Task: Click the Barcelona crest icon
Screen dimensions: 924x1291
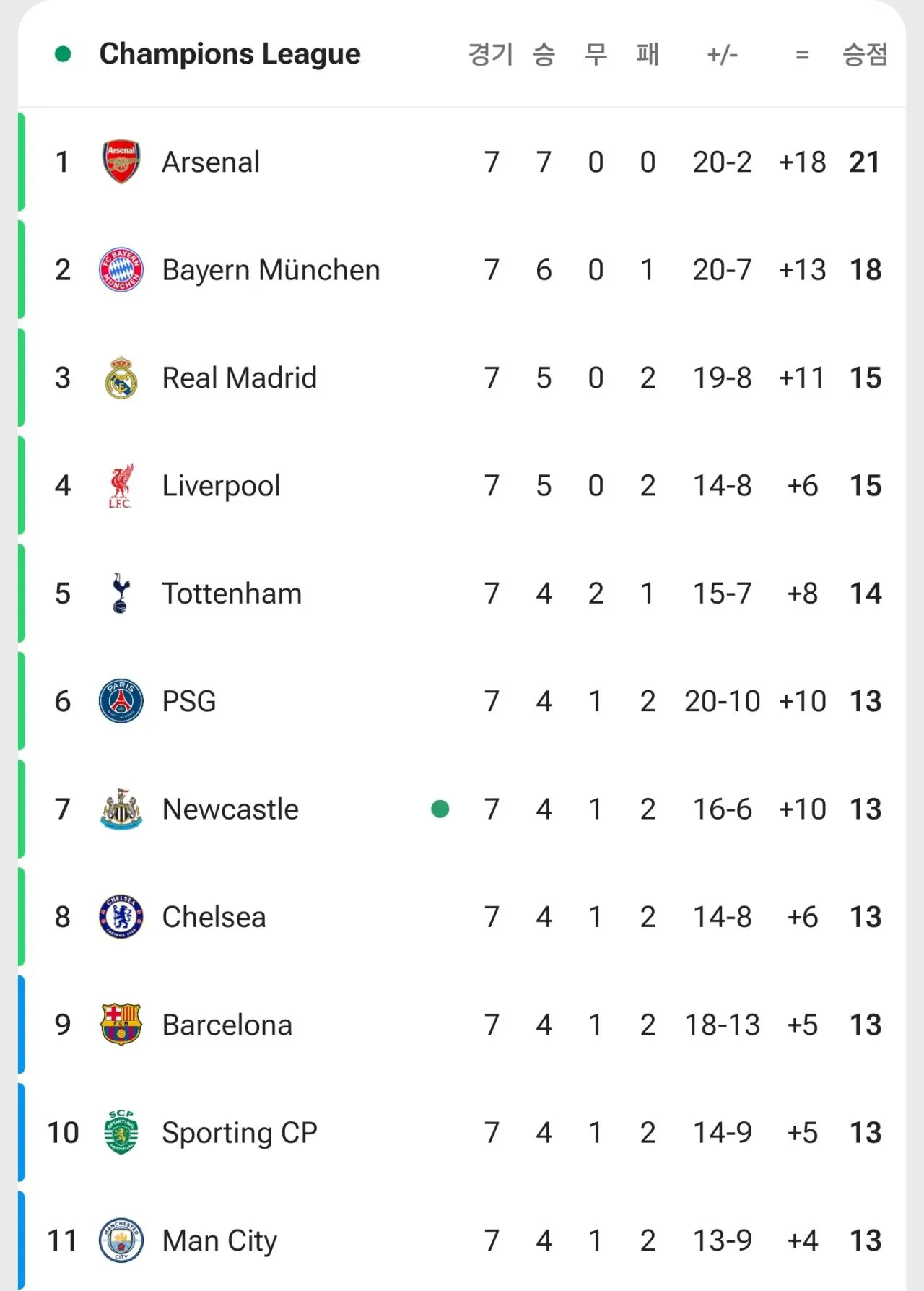Action: pyautogui.click(x=121, y=1025)
